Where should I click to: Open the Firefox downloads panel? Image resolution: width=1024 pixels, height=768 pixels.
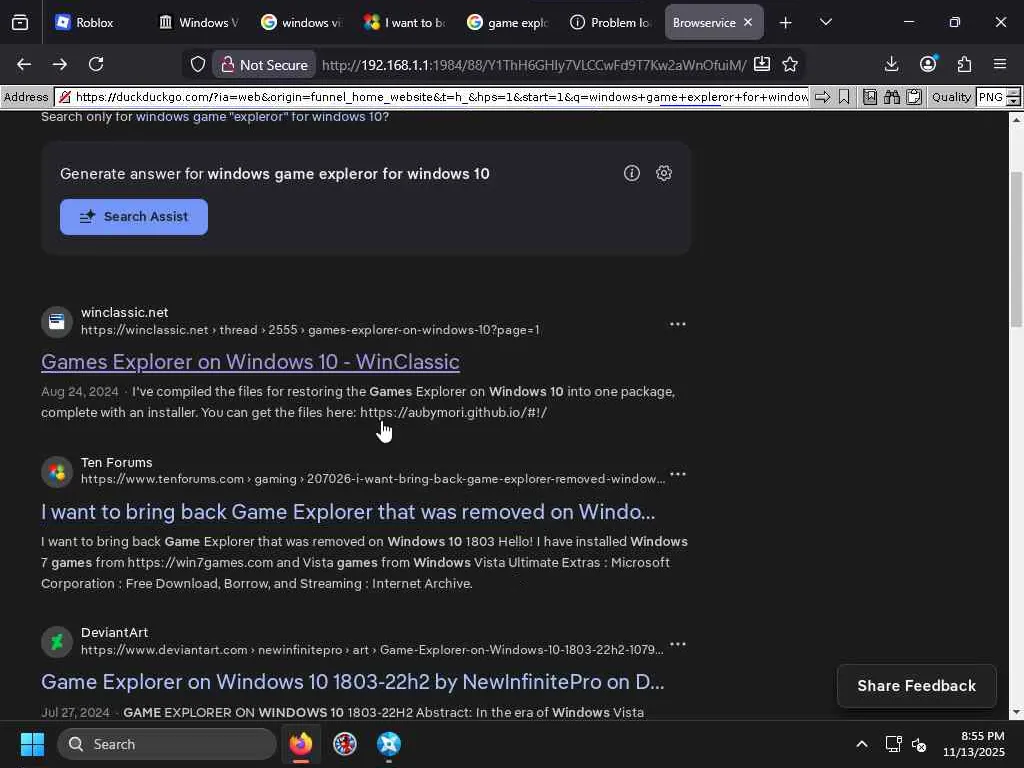point(891,64)
